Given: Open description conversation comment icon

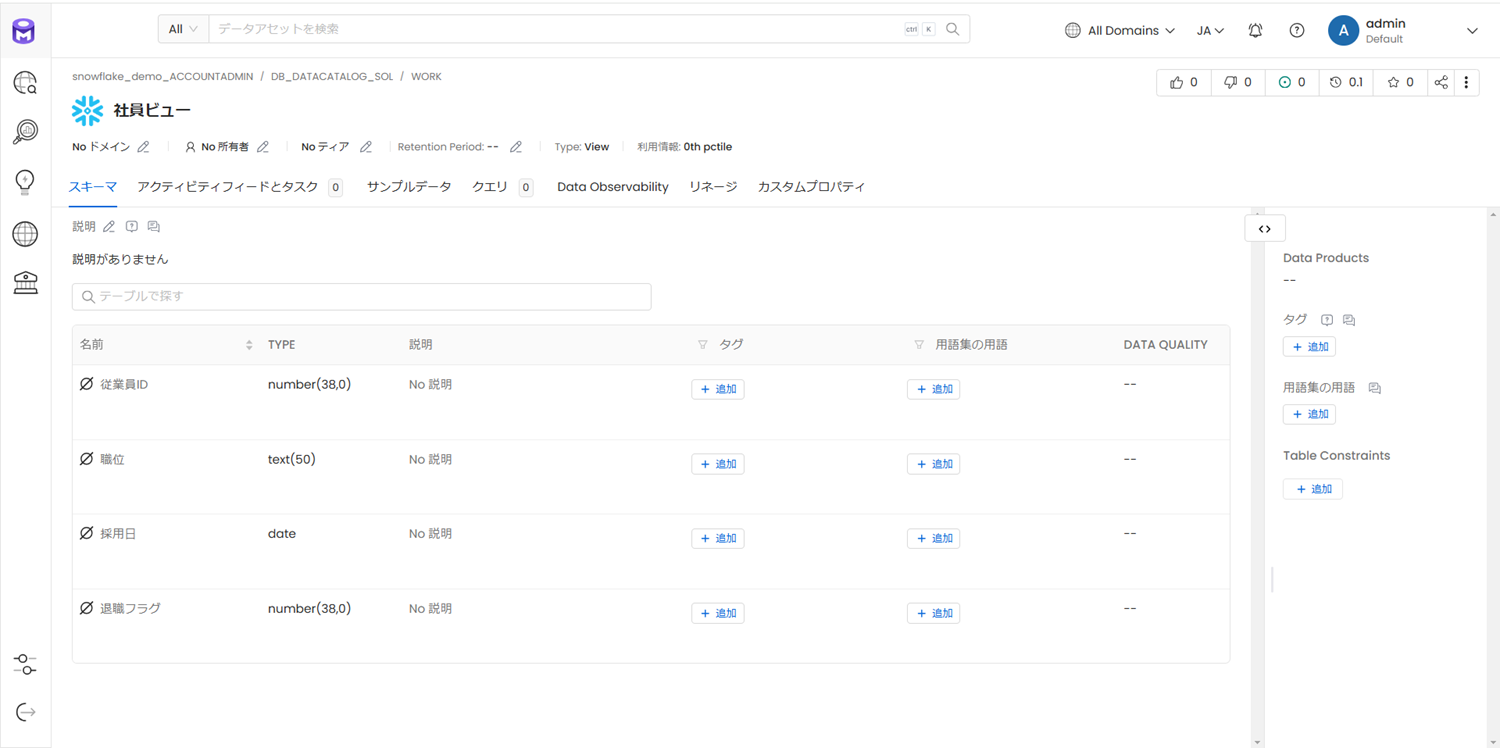Looking at the screenshot, I should coord(153,227).
